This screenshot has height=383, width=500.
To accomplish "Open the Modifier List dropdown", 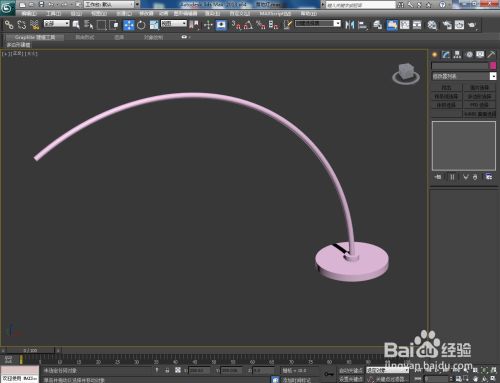I will coord(464,76).
